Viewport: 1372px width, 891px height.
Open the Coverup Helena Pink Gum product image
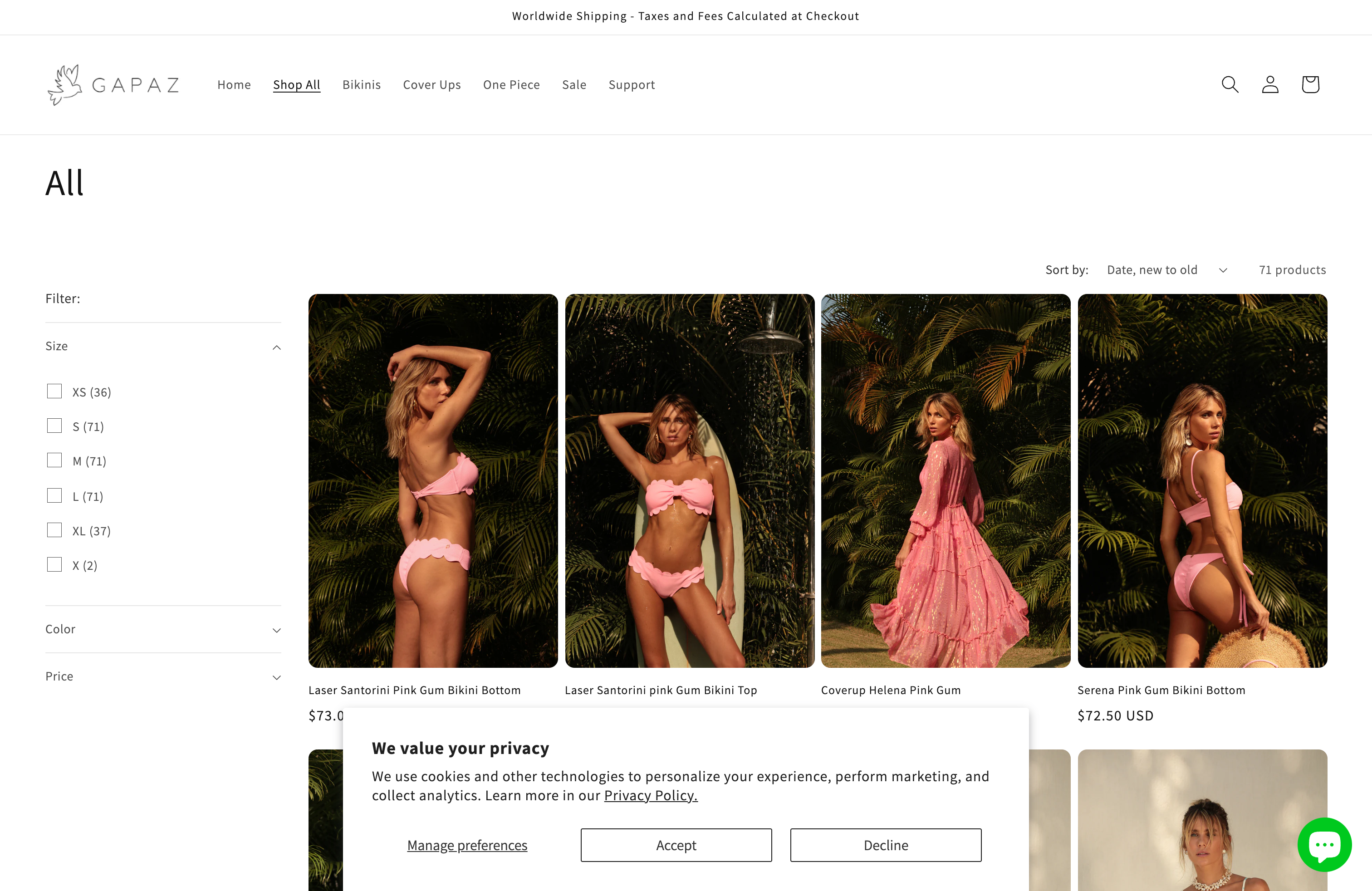tap(946, 480)
